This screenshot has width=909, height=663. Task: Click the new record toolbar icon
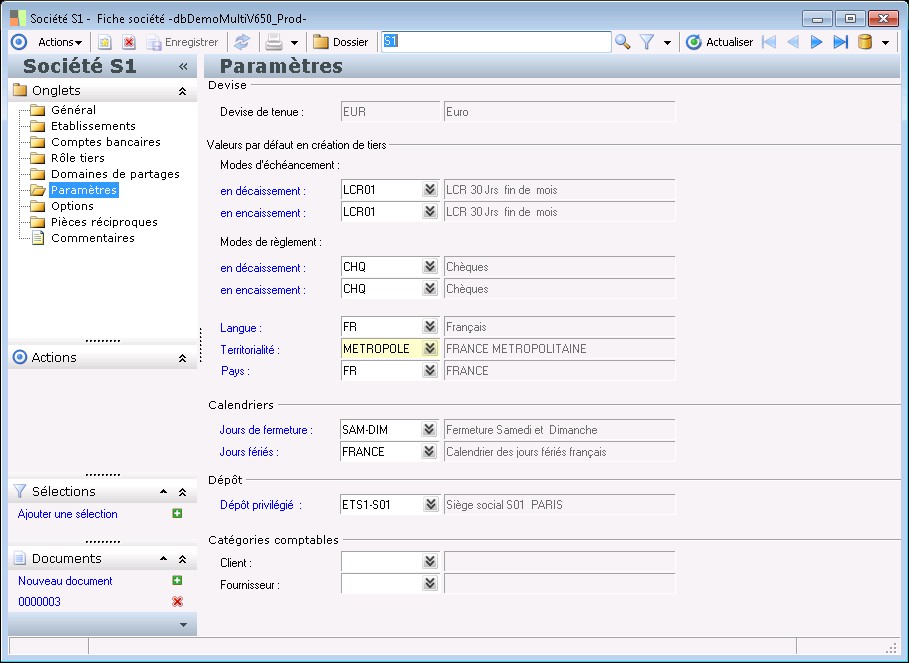click(105, 42)
